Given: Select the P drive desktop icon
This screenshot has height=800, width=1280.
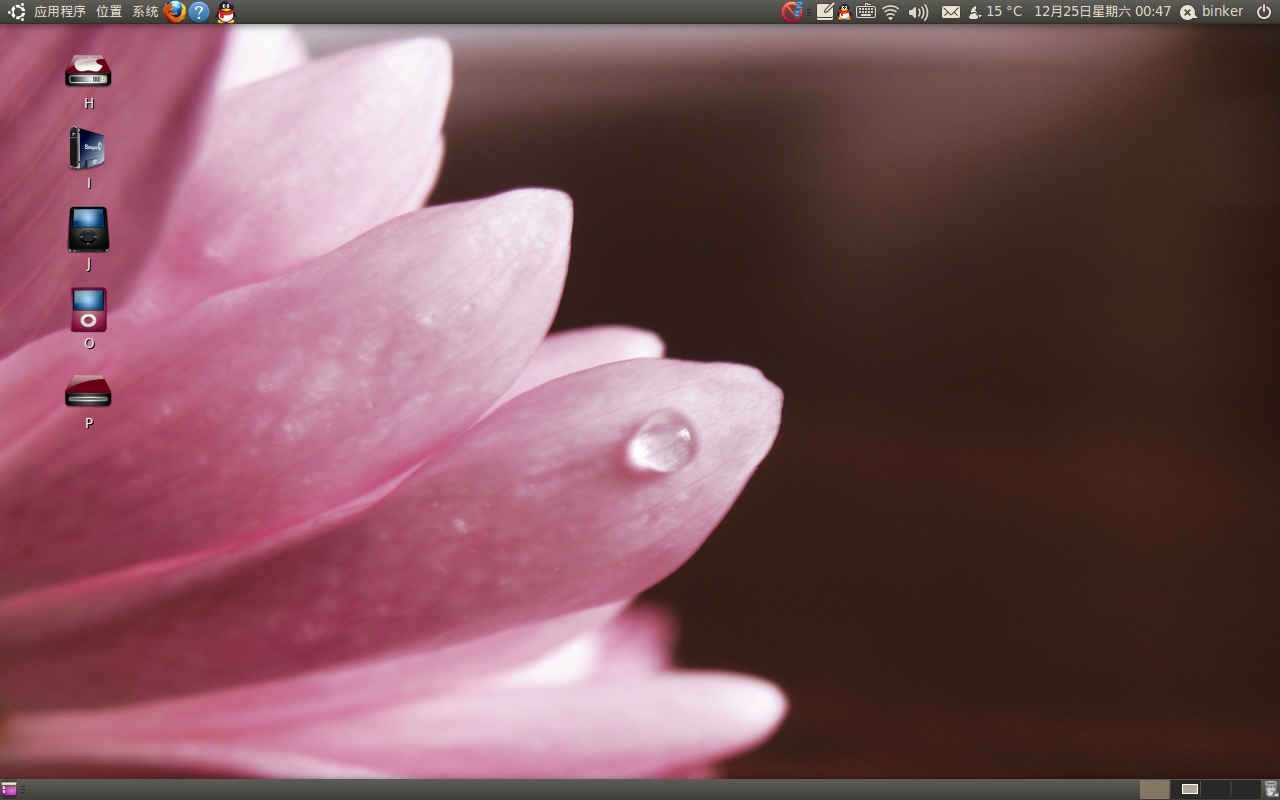Looking at the screenshot, I should pyautogui.click(x=88, y=391).
